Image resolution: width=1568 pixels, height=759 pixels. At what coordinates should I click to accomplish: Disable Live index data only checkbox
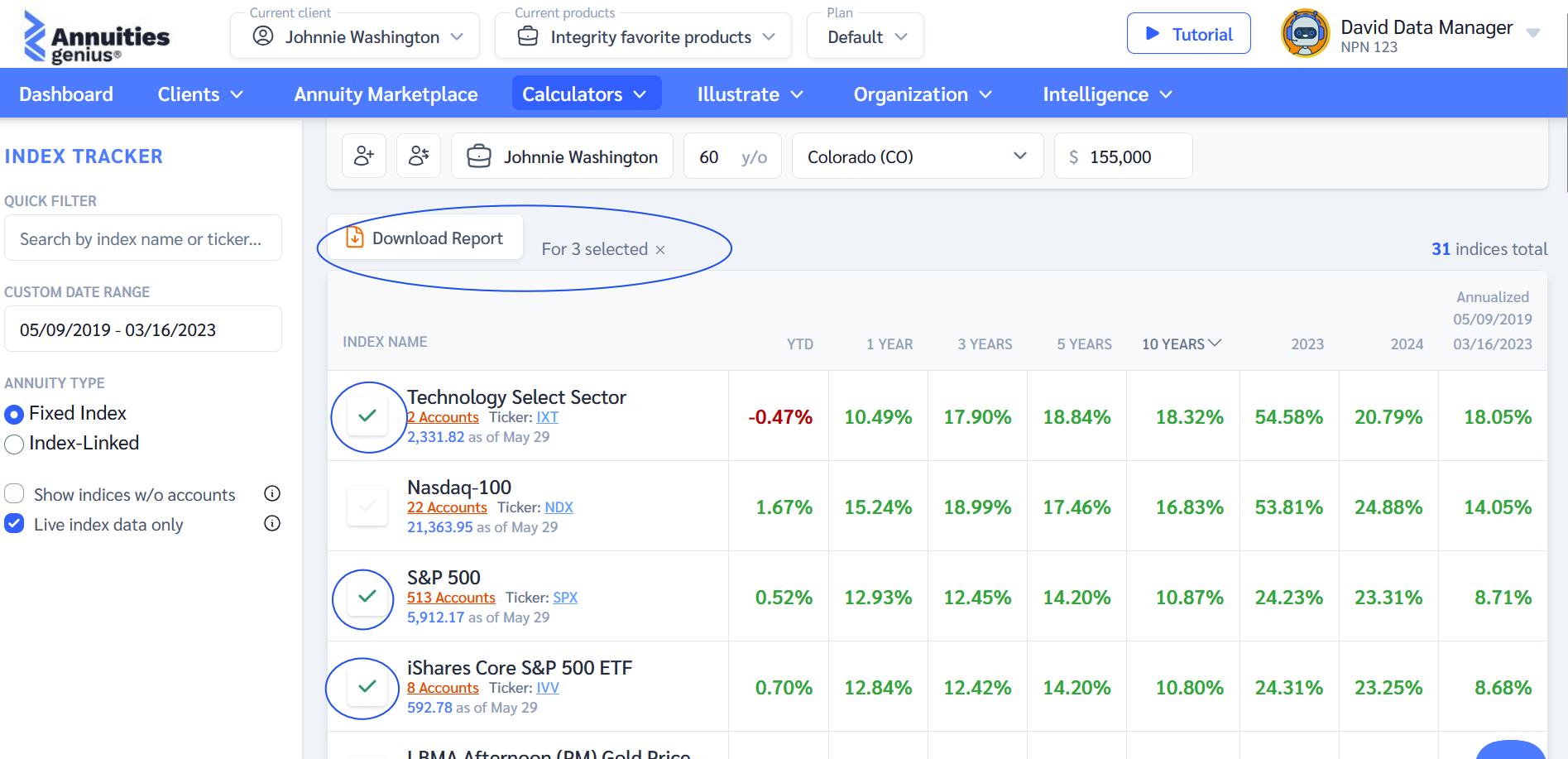(14, 524)
